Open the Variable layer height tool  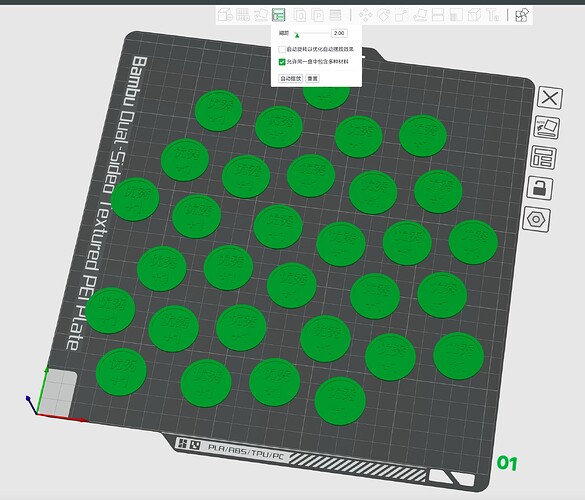point(335,15)
